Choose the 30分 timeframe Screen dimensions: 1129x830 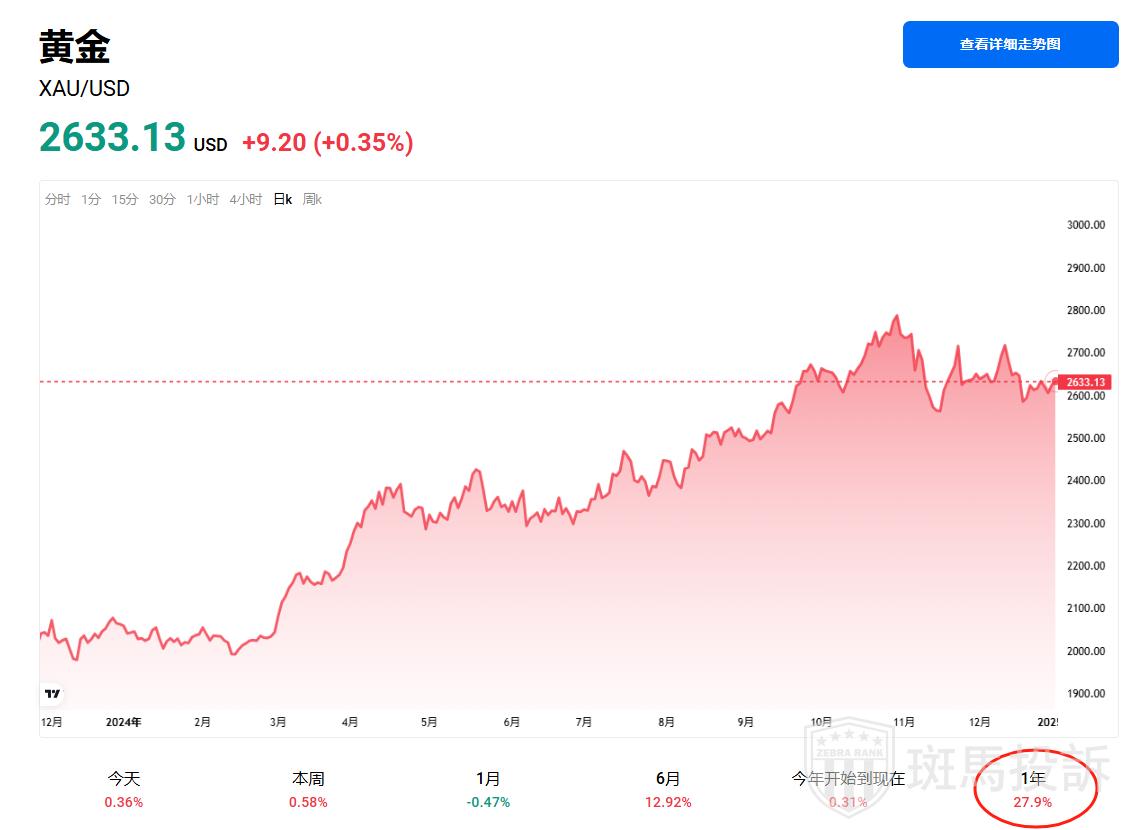pos(162,199)
